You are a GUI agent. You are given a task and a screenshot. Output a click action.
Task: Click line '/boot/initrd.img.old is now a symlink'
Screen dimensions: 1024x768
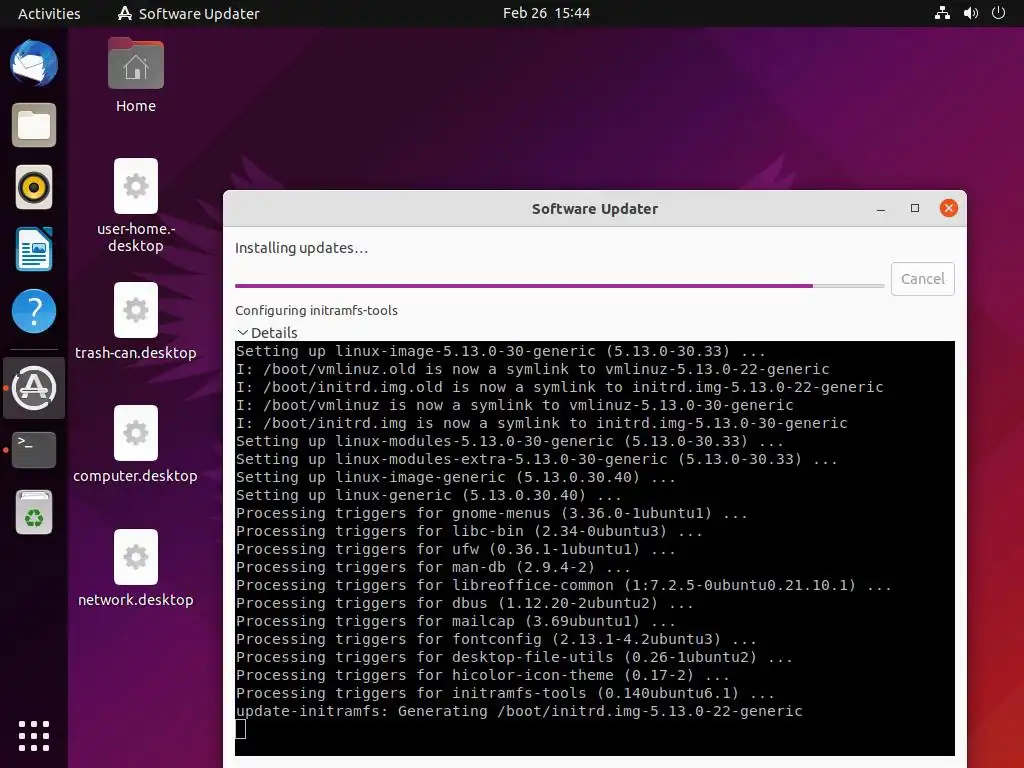[560, 387]
